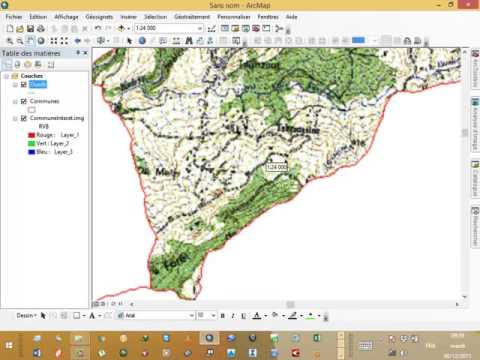This screenshot has height=360, width=480.
Task: Open the map scale dropdown
Action: pyautogui.click(x=200, y=28)
